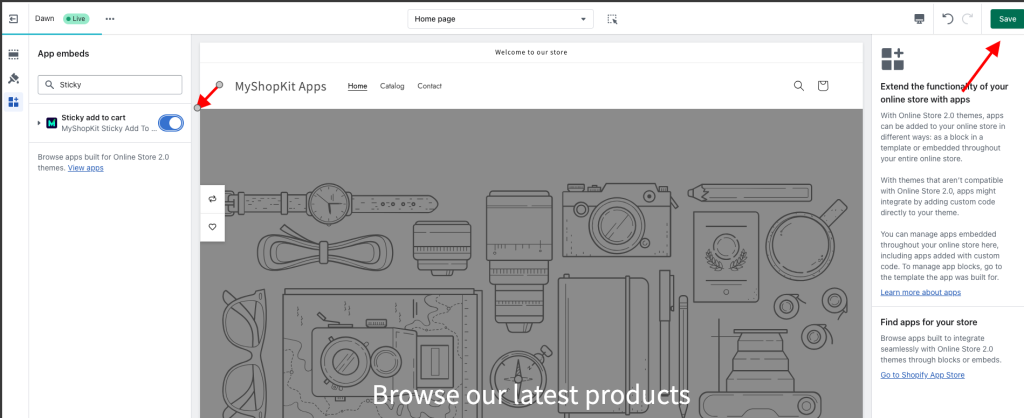Click the Find apps for your store heading
The width and height of the screenshot is (1024, 418).
click(929, 322)
